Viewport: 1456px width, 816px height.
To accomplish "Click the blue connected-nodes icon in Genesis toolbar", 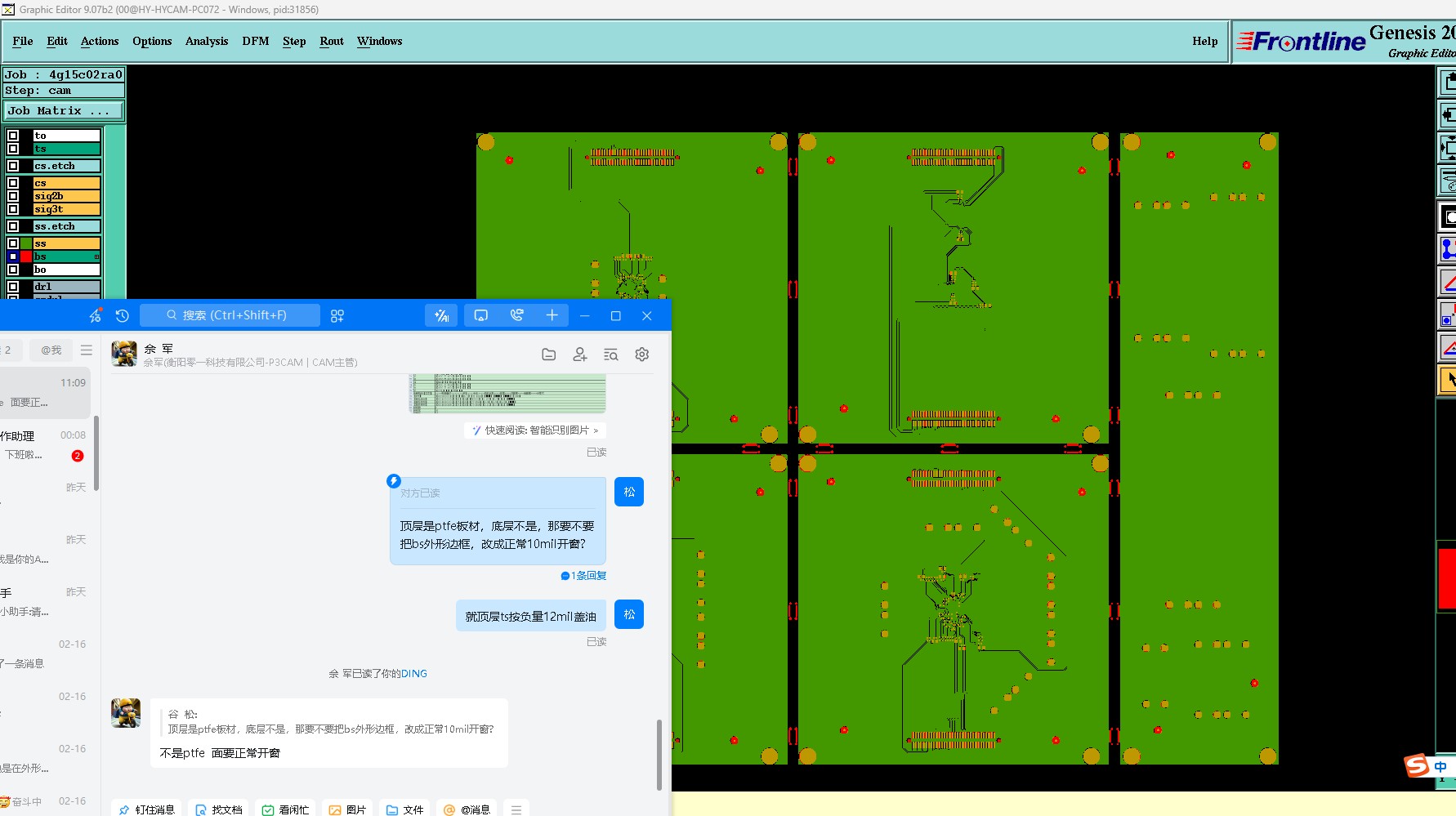I will (x=1447, y=249).
